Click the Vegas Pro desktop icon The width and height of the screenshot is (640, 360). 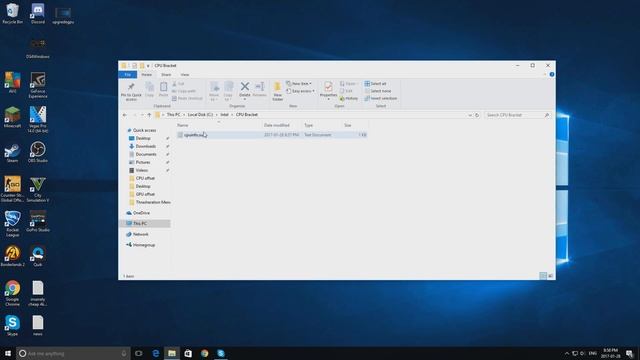point(38,120)
